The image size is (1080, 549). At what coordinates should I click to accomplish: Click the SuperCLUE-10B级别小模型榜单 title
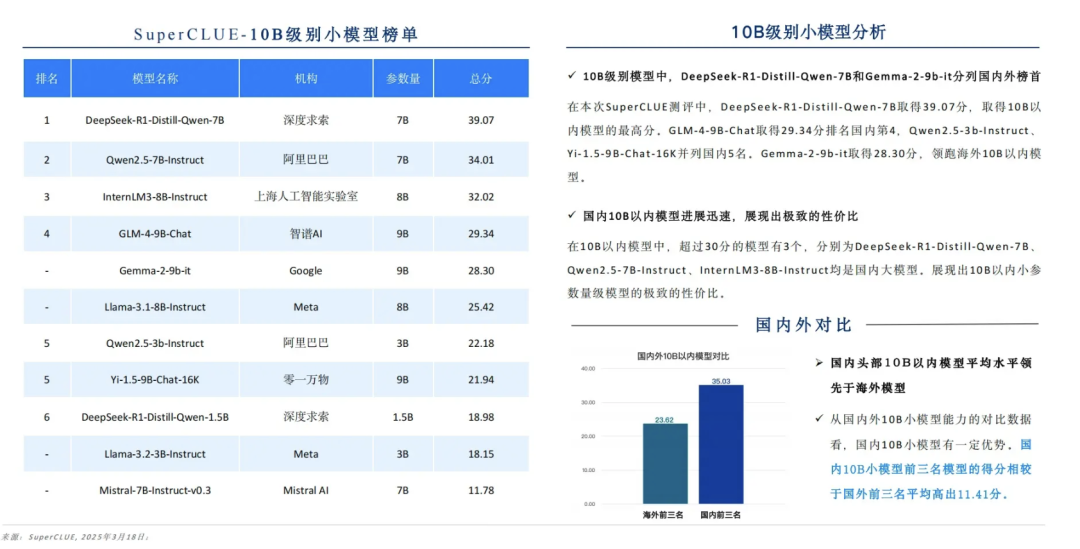[x=276, y=34]
